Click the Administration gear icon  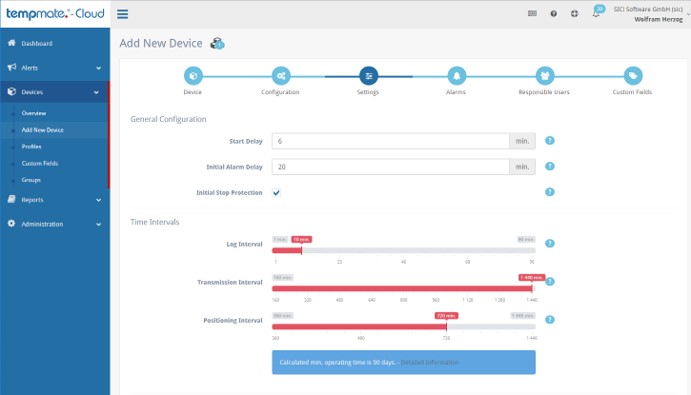click(11, 224)
